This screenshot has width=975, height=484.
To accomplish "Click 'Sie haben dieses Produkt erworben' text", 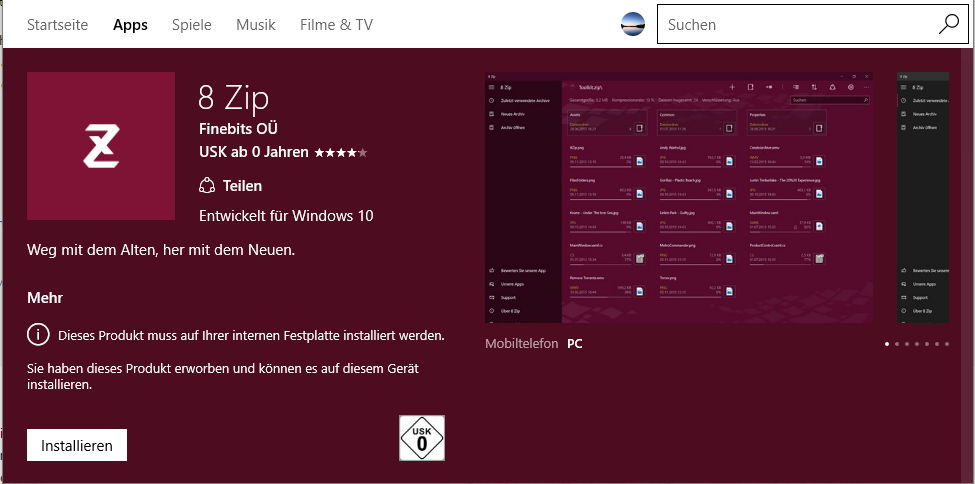I will (223, 376).
